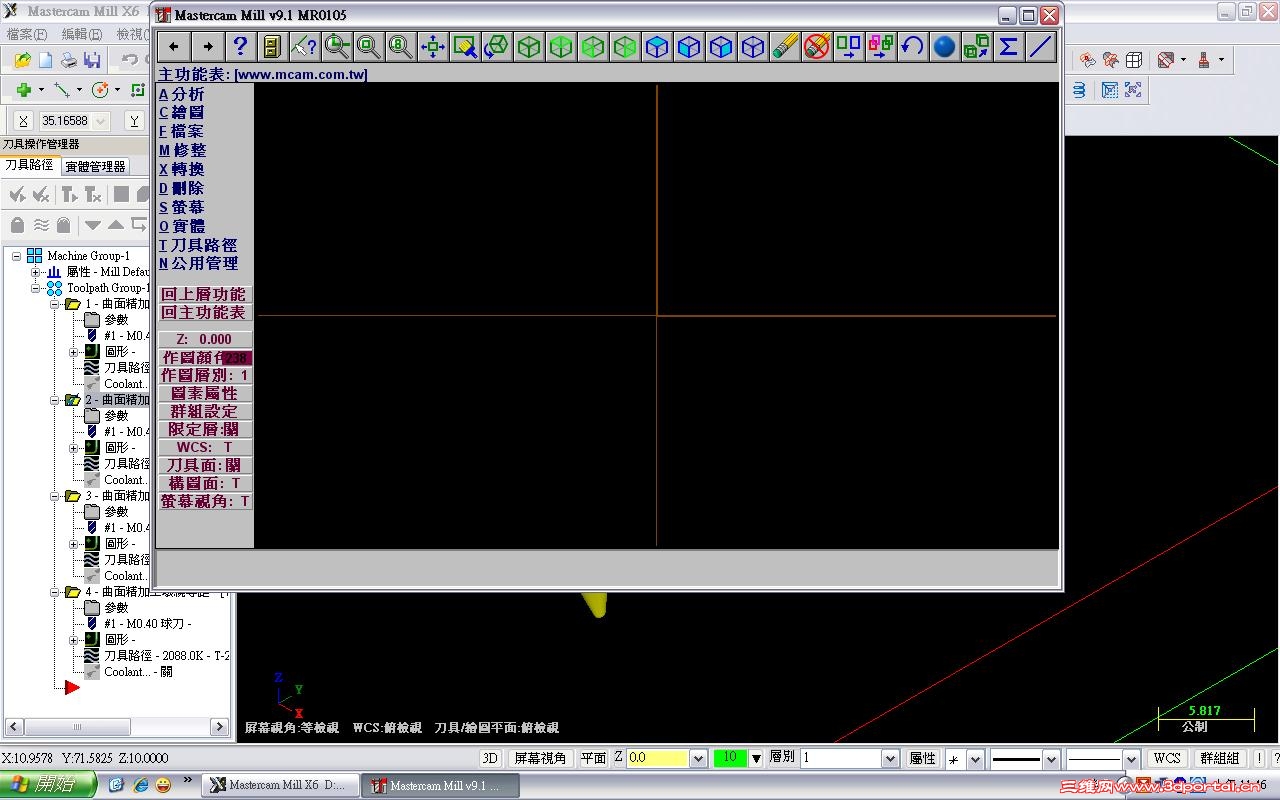Click the green-and-blue squares arrow icon
The image size is (1280, 800).
point(848,47)
